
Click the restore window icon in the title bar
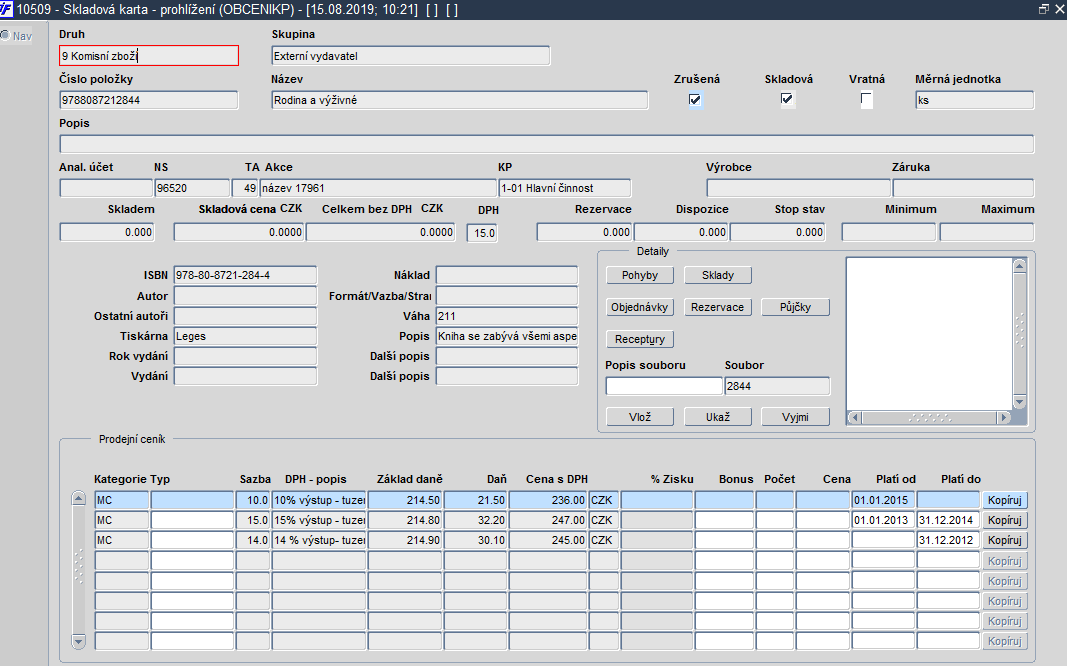pos(1044,9)
